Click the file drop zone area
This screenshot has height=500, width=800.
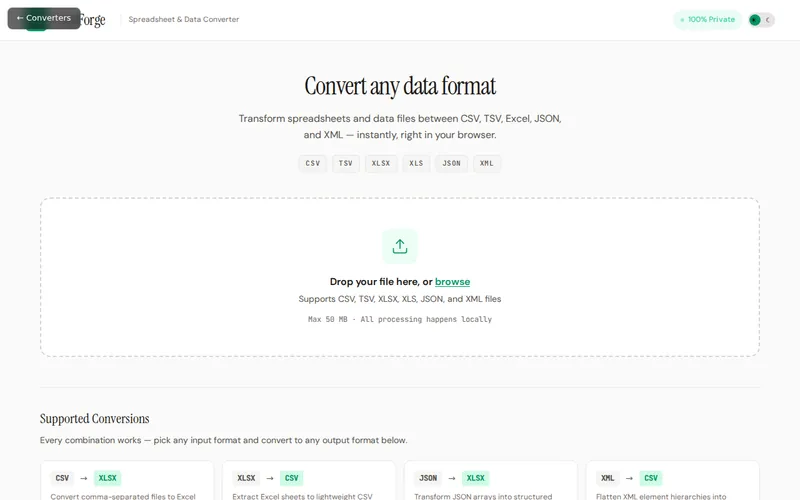click(400, 277)
